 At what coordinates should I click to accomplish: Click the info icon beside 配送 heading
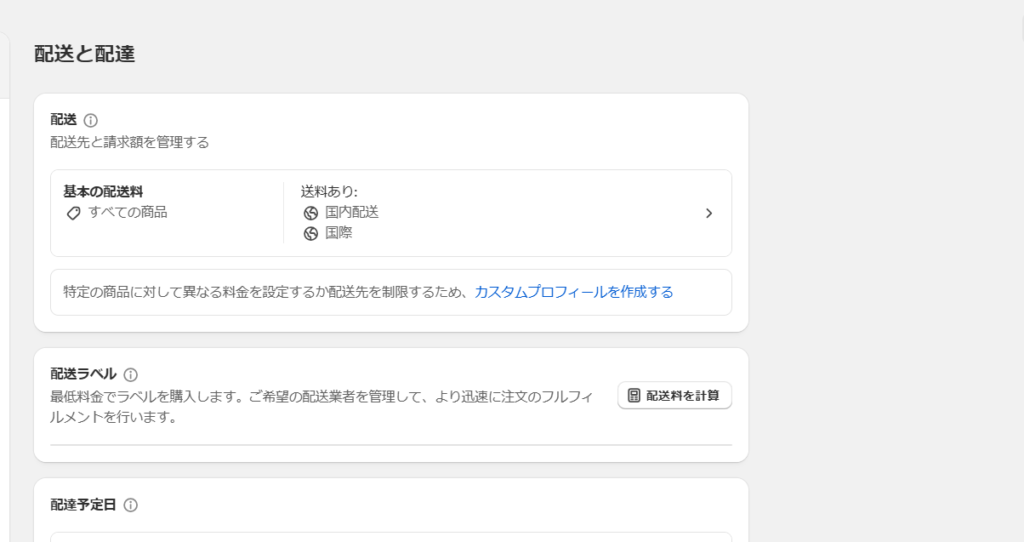91,120
